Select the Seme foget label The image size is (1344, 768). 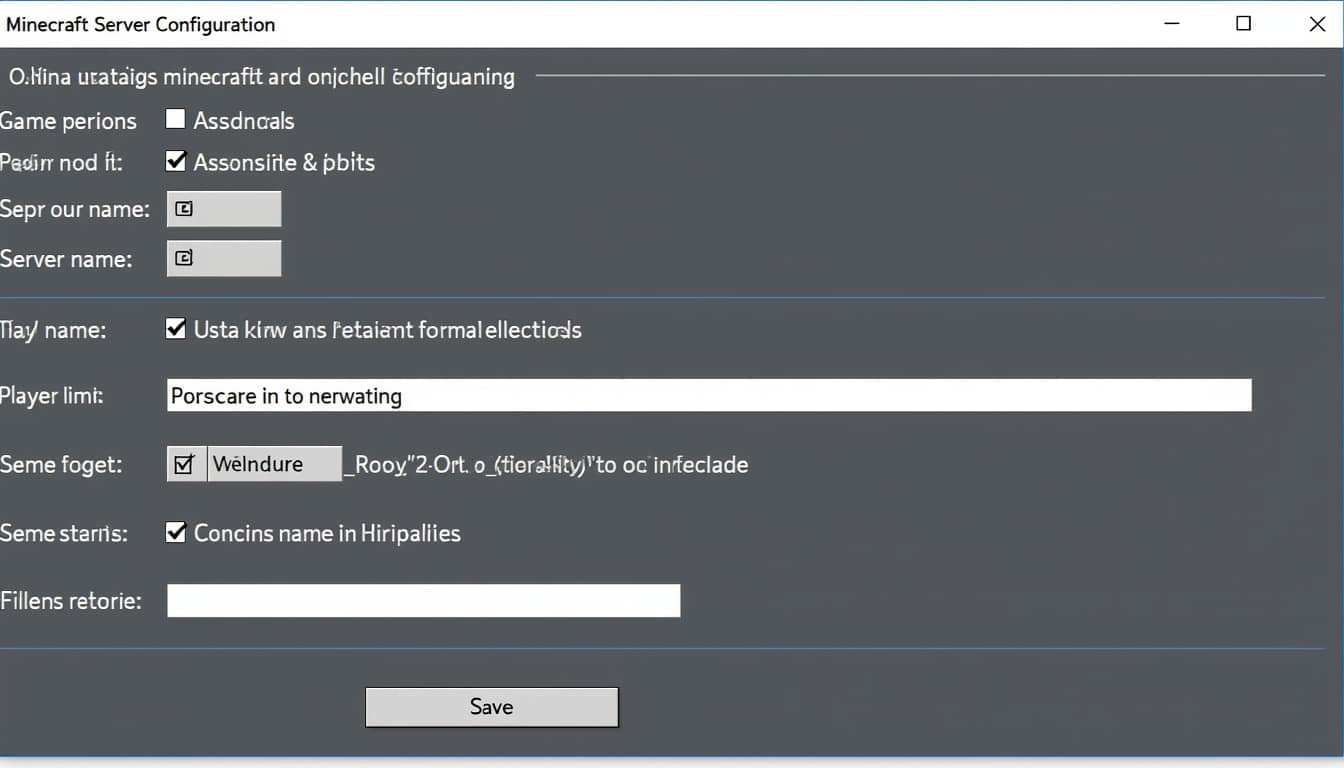click(61, 465)
